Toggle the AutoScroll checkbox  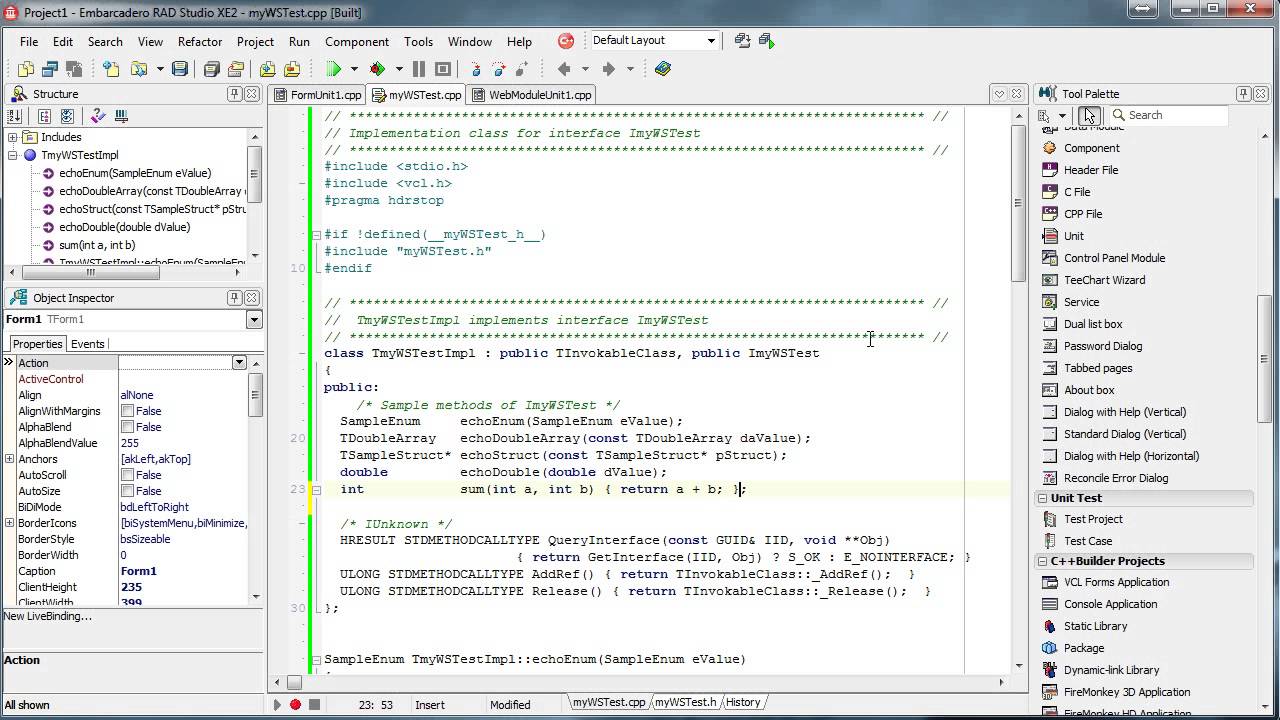(x=127, y=475)
